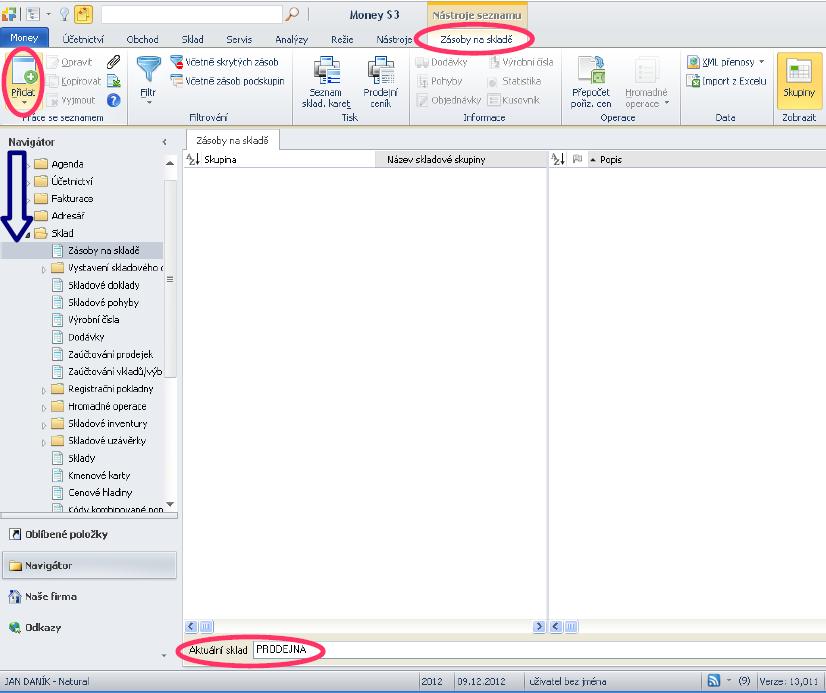Switch to the Servis ribbon tab
The width and height of the screenshot is (826, 693).
[x=239, y=39]
